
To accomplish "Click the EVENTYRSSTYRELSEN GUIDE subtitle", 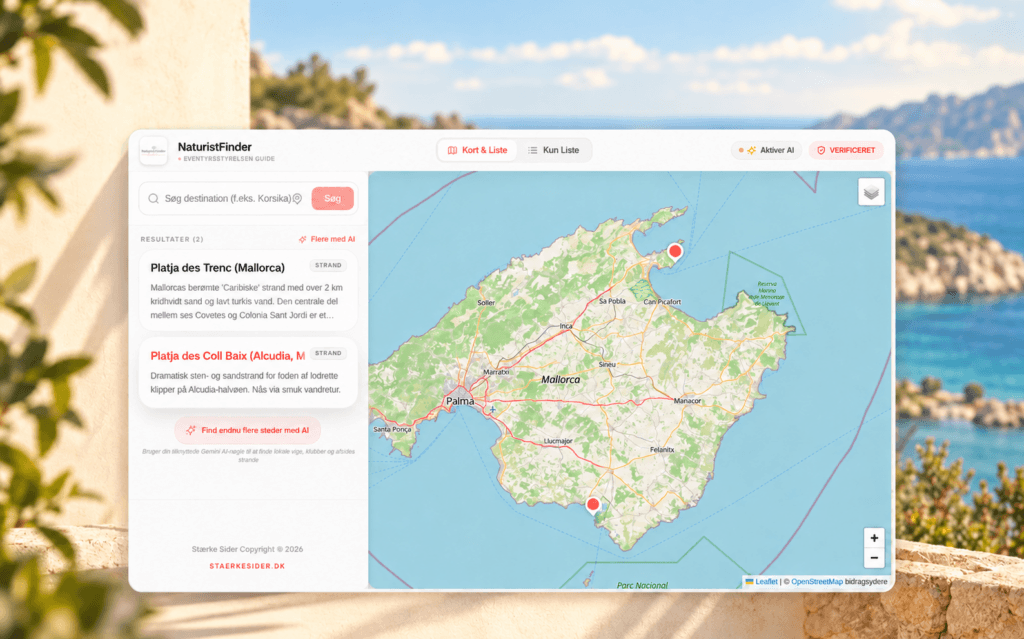I will tap(226, 159).
